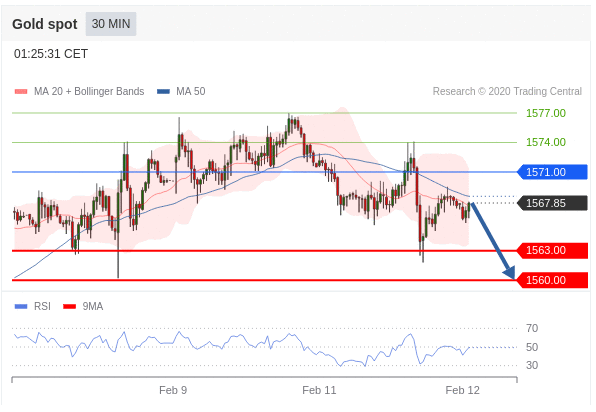596x412 pixels.
Task: Click the red 1560.00 support tag
Action: click(x=553, y=280)
